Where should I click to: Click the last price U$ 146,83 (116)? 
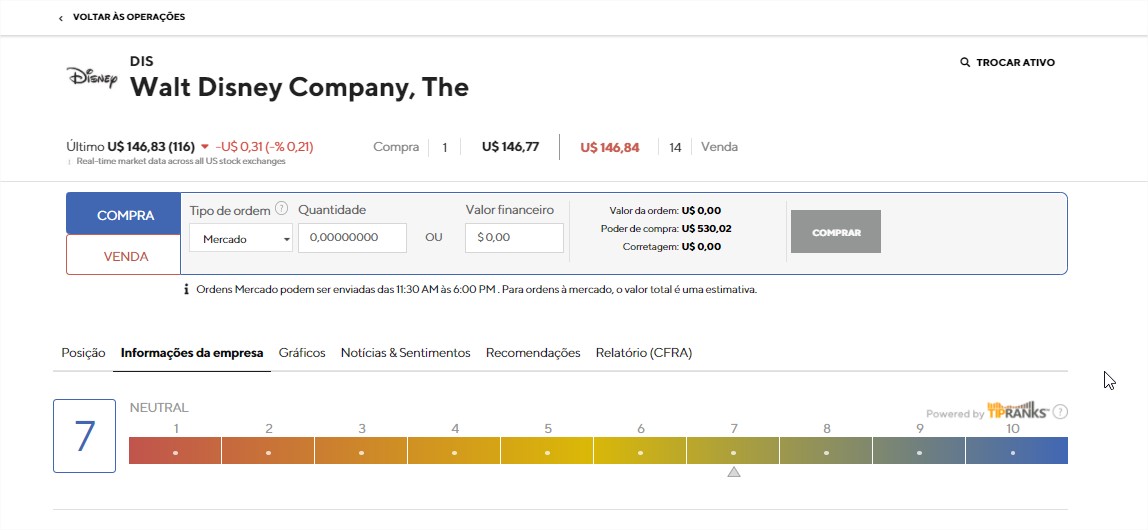point(151,146)
